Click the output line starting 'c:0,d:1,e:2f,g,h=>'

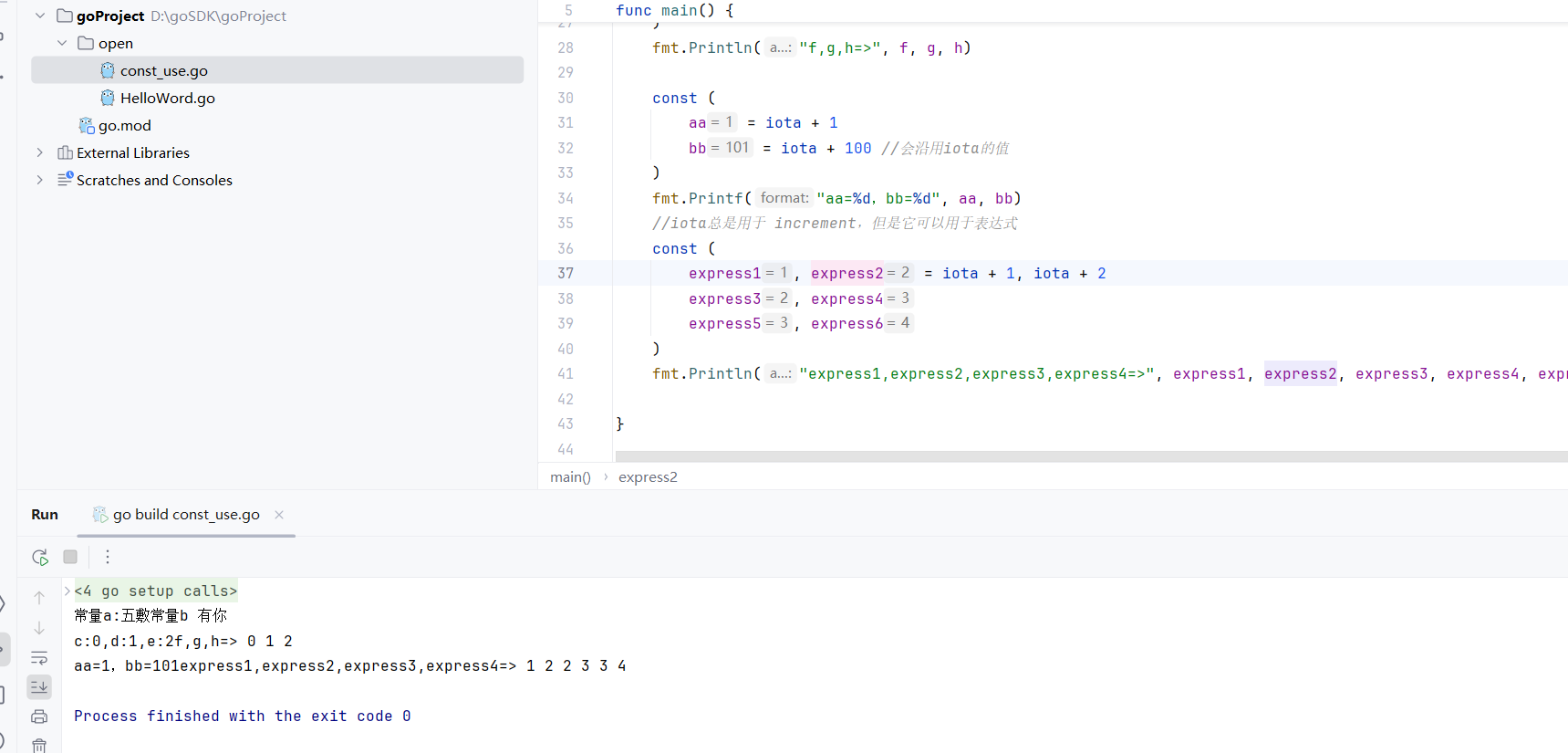pos(183,642)
